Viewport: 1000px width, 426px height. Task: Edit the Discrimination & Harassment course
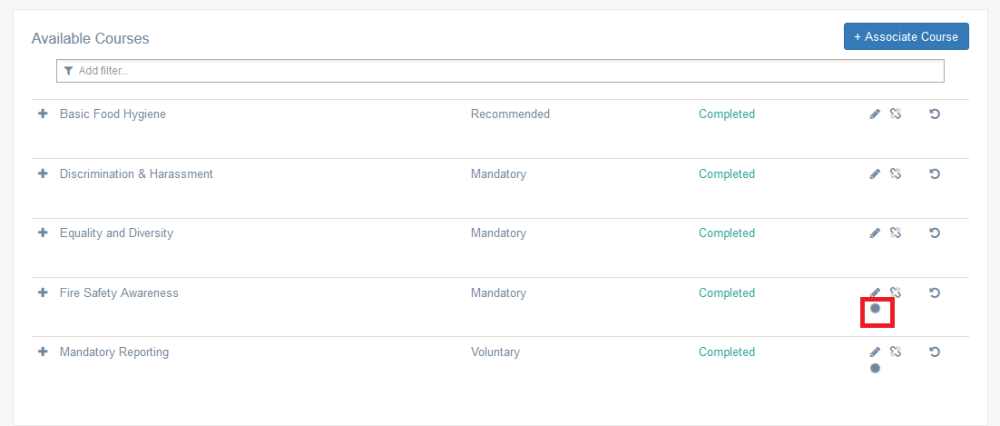point(875,174)
